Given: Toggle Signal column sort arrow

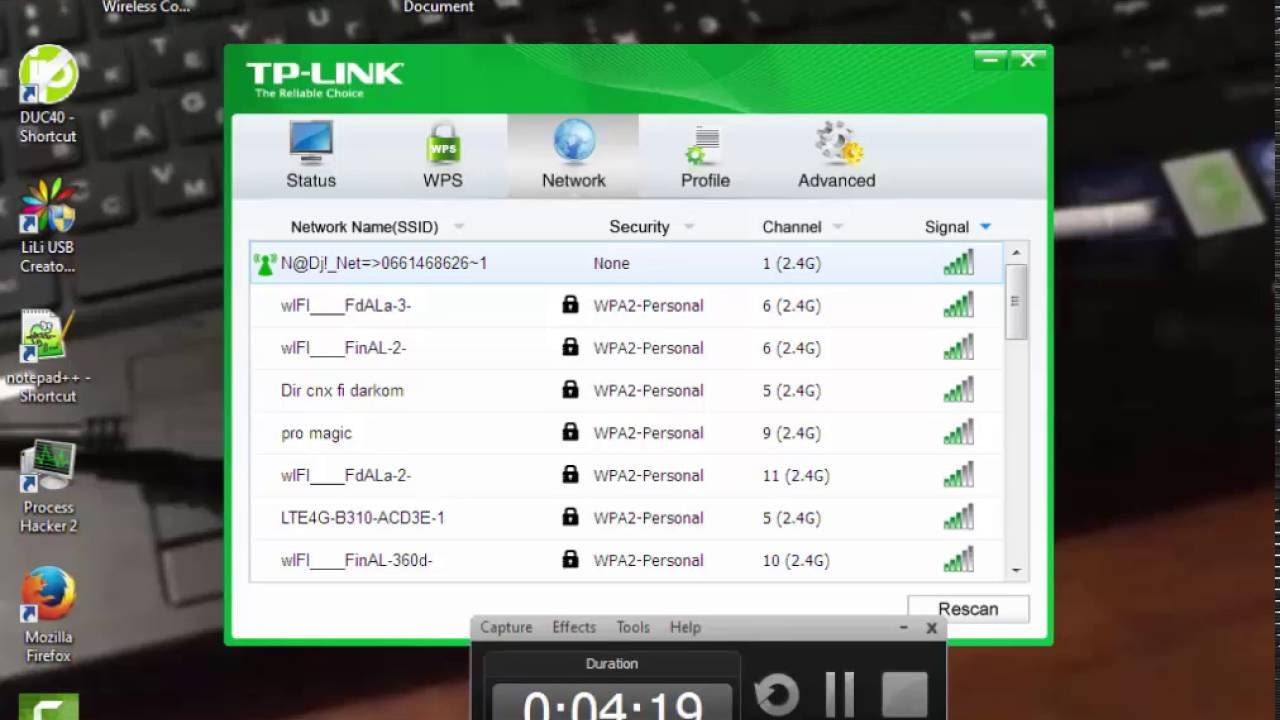Looking at the screenshot, I should (x=985, y=227).
